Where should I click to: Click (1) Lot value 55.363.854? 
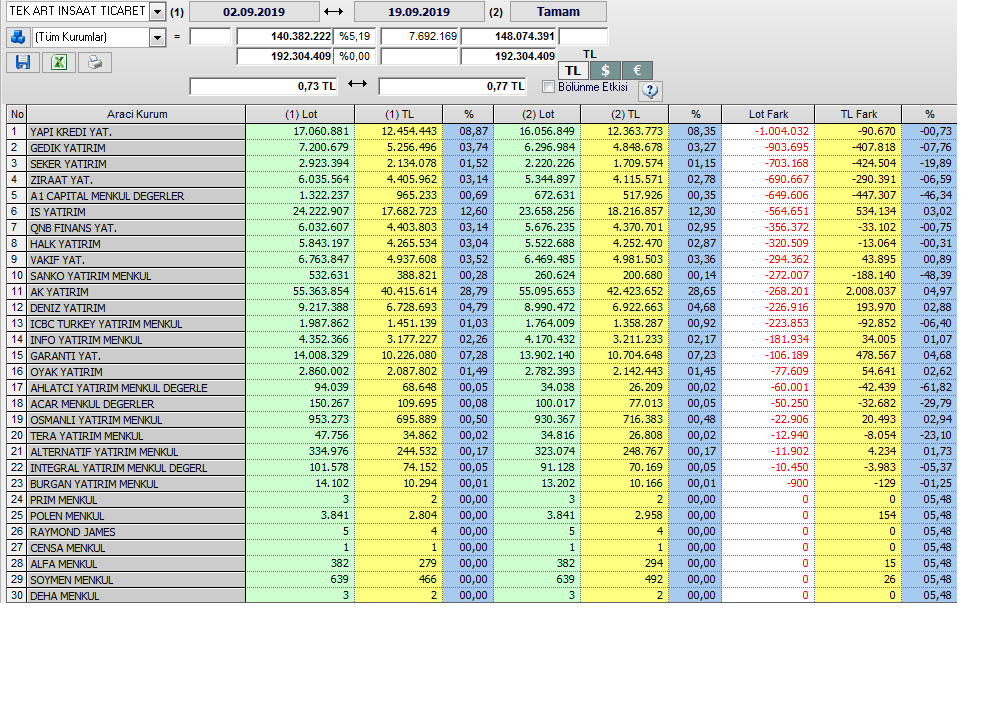click(x=321, y=291)
